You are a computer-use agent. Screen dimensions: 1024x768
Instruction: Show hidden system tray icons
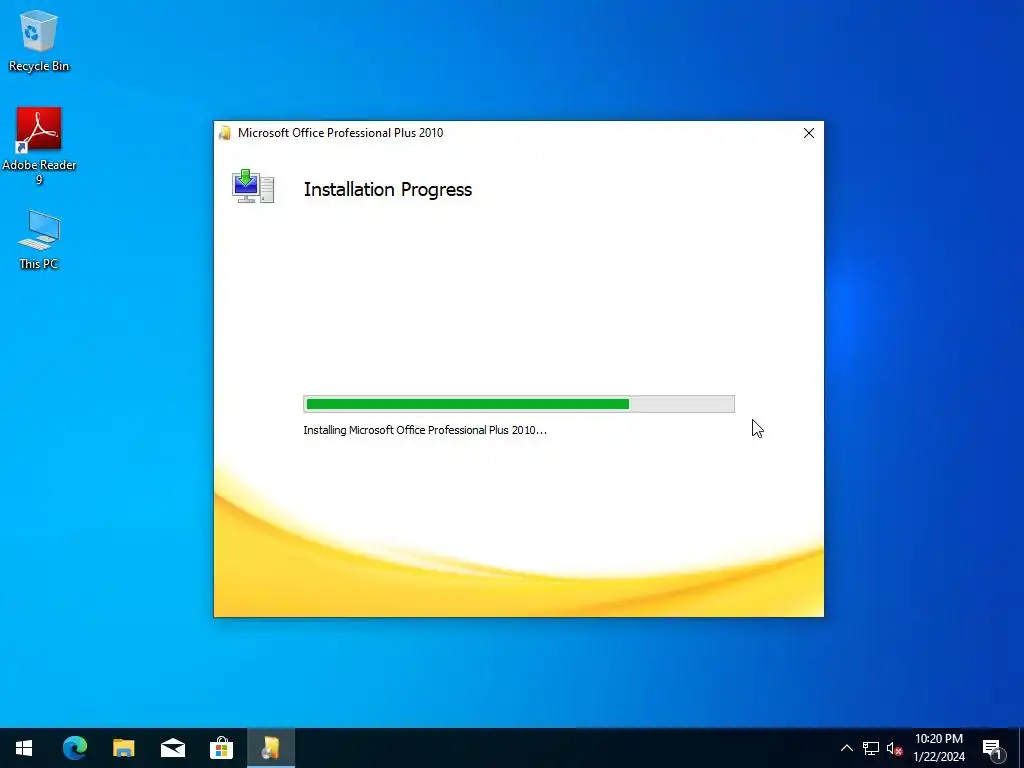(x=846, y=748)
